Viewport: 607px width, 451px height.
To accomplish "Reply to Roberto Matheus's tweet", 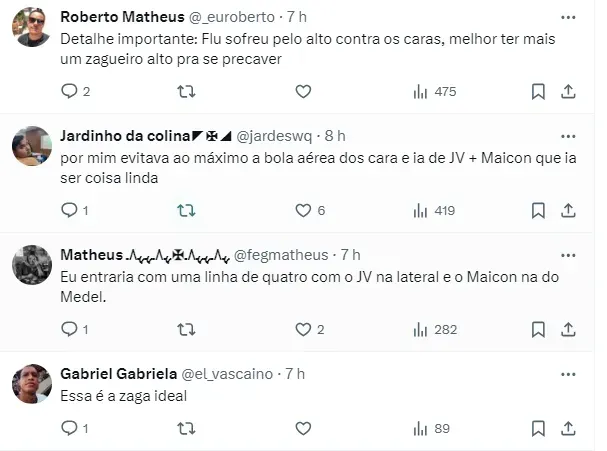I will click(69, 91).
